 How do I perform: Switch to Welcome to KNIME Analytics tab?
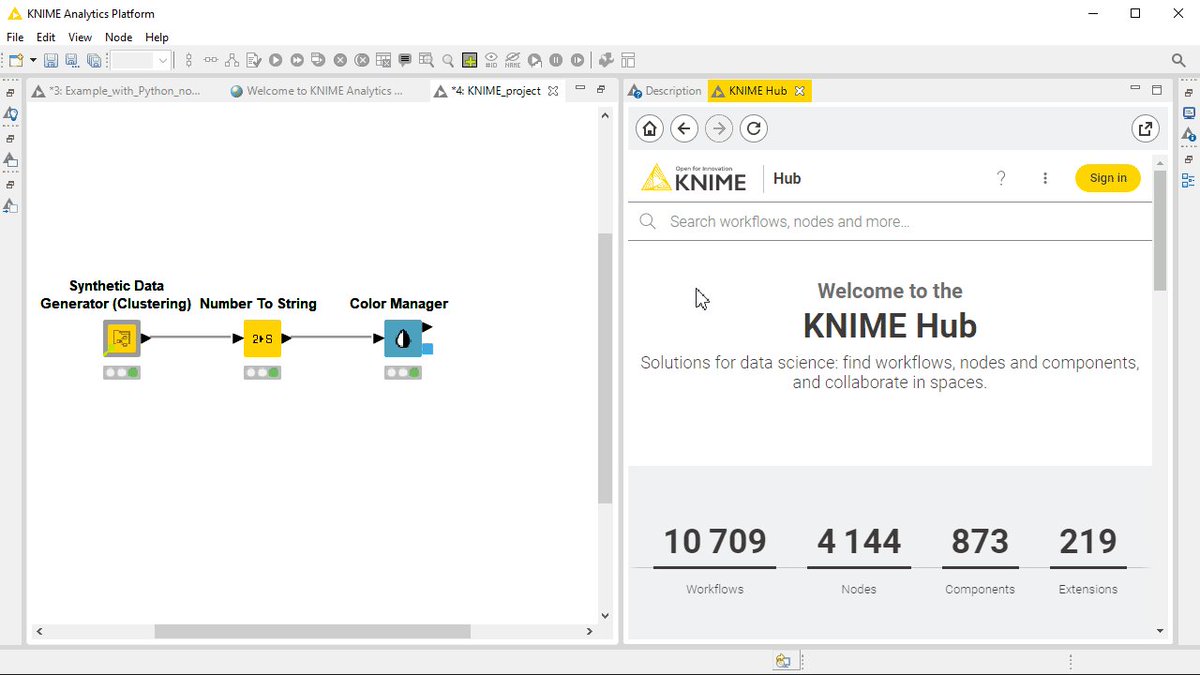[x=317, y=90]
